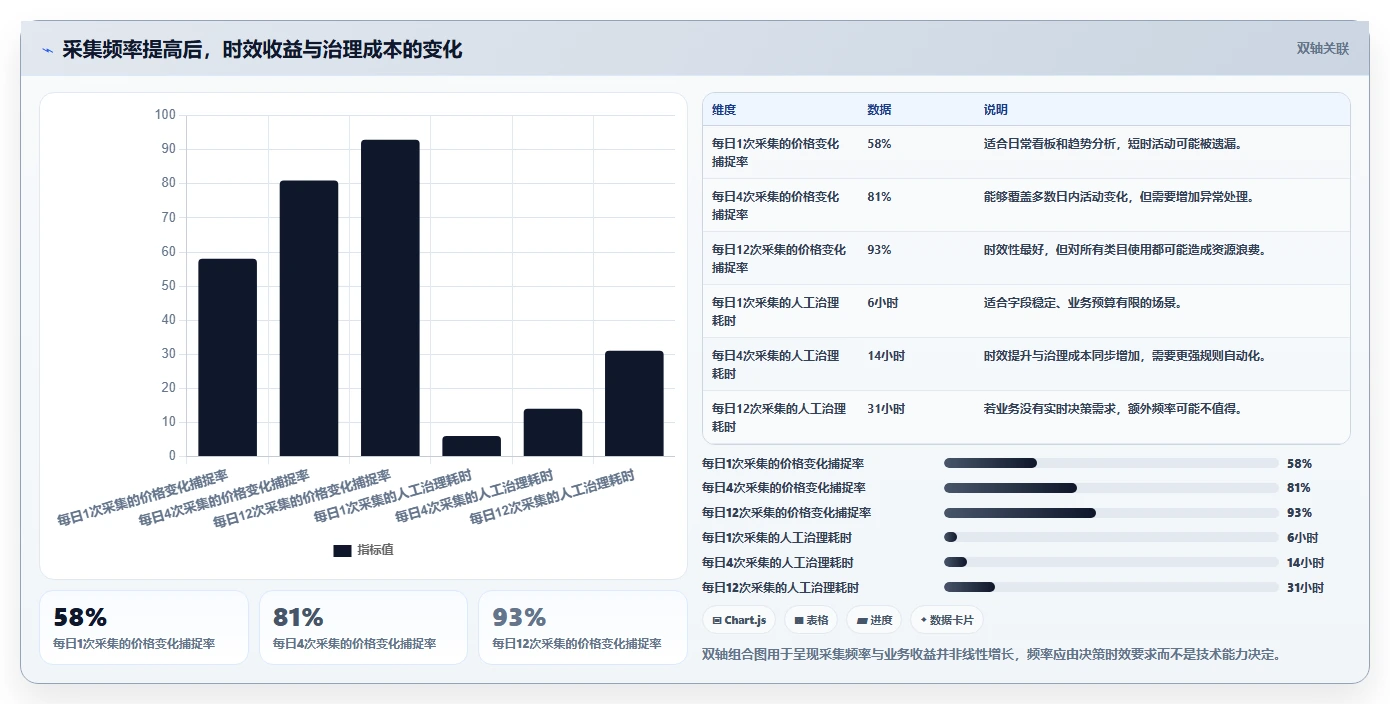The height and width of the screenshot is (704, 1390).
Task: Click the 6小时 progress bar
Action: click(x=1111, y=537)
